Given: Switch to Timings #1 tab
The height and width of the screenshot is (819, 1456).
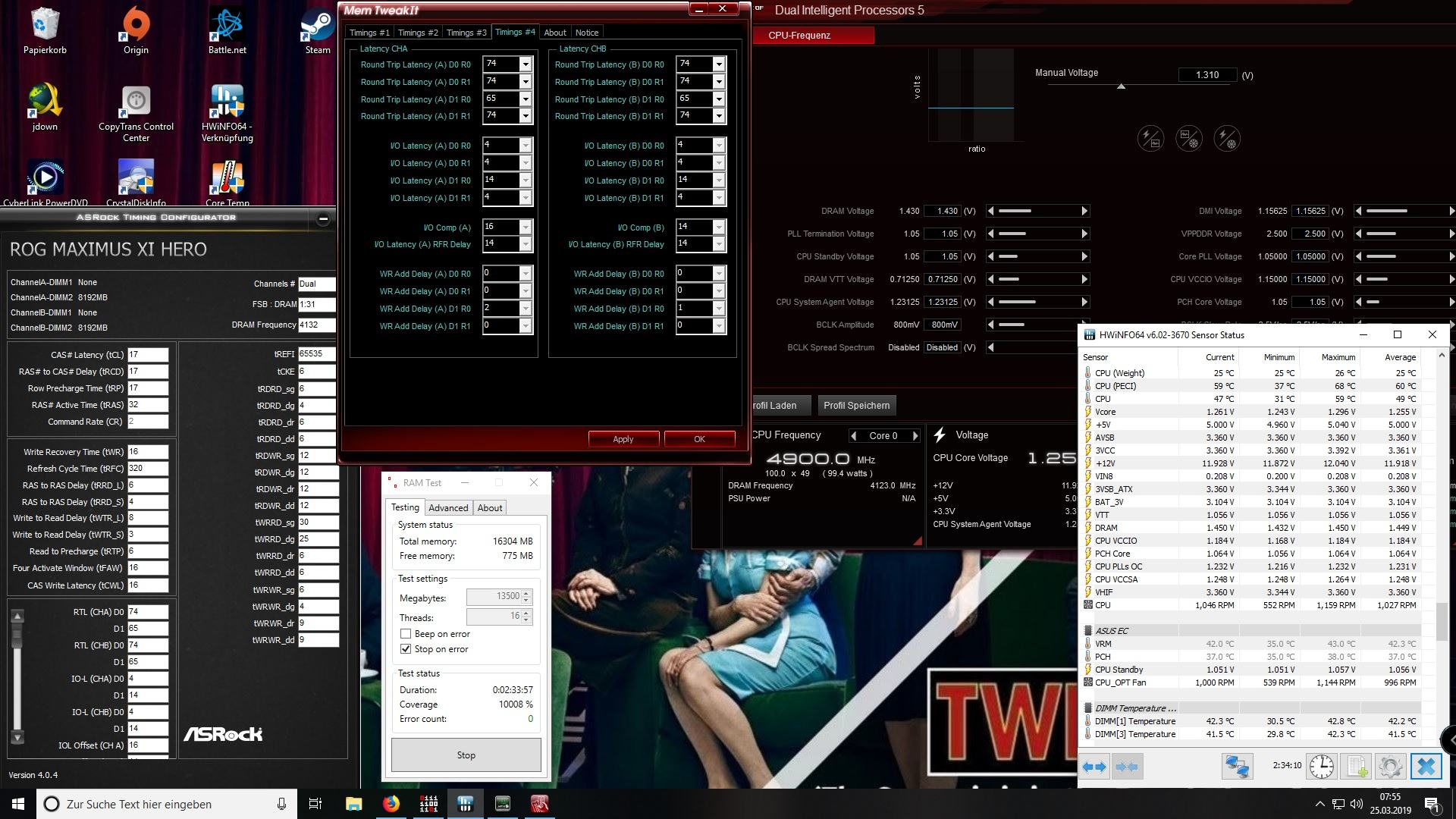Looking at the screenshot, I should click(369, 33).
